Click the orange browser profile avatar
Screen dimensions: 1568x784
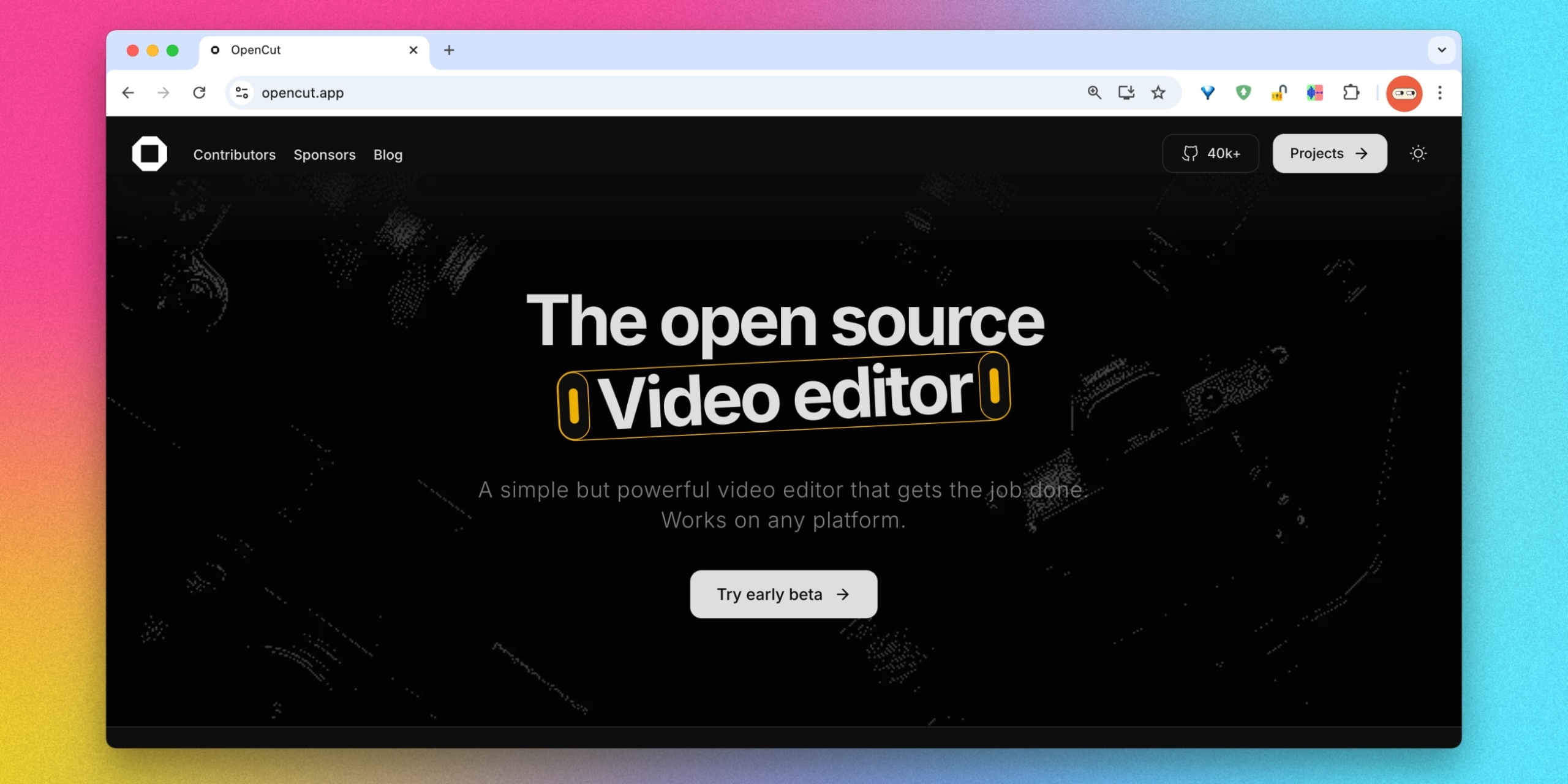click(x=1404, y=92)
